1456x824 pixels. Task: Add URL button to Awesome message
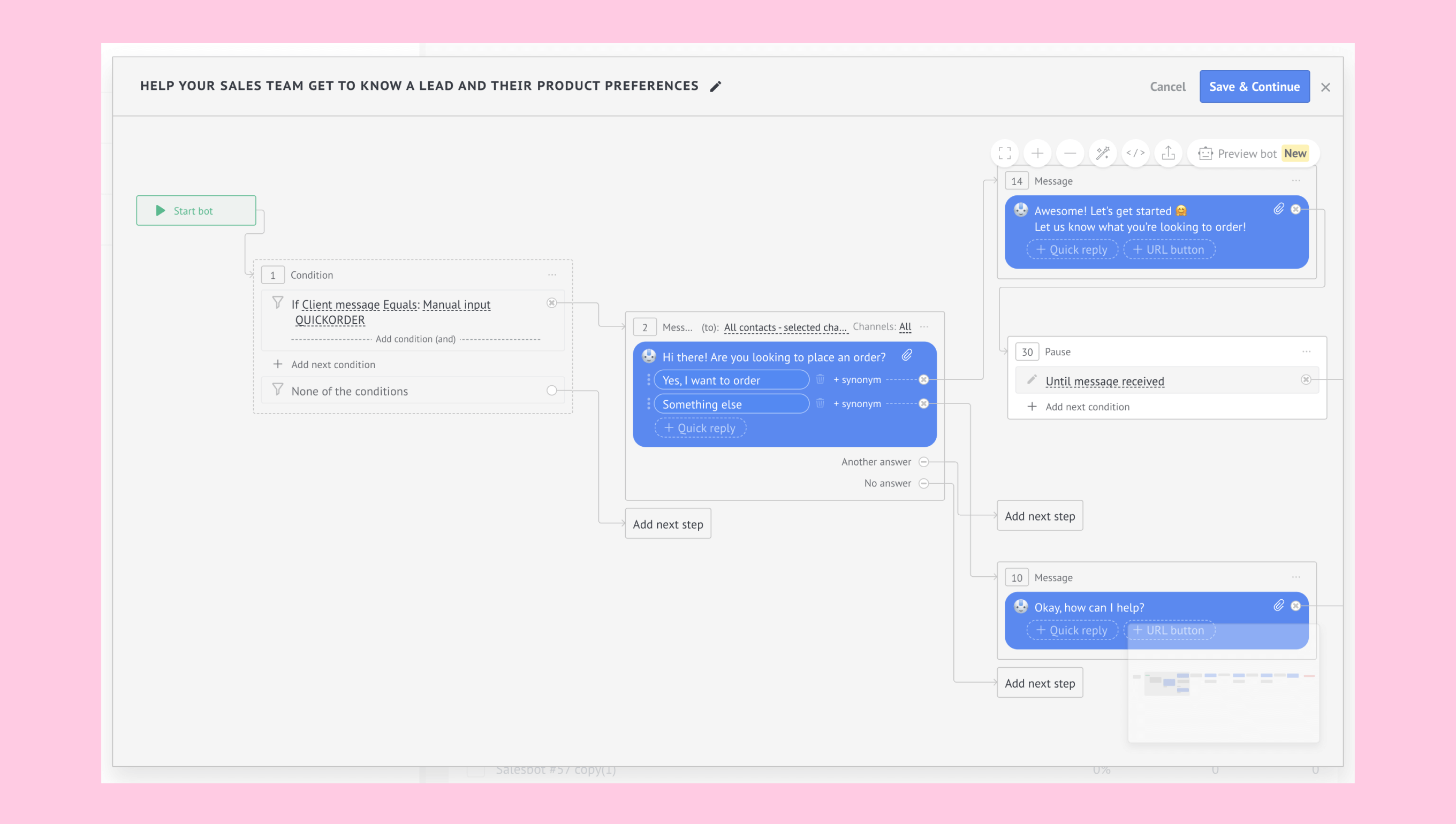pos(1169,249)
